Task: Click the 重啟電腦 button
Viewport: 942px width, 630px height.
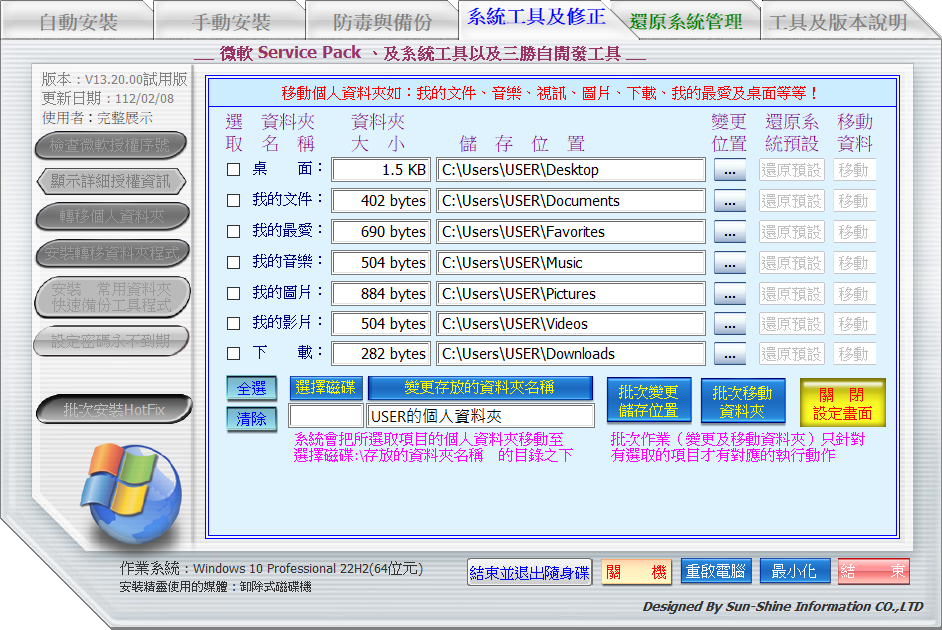Action: point(715,572)
